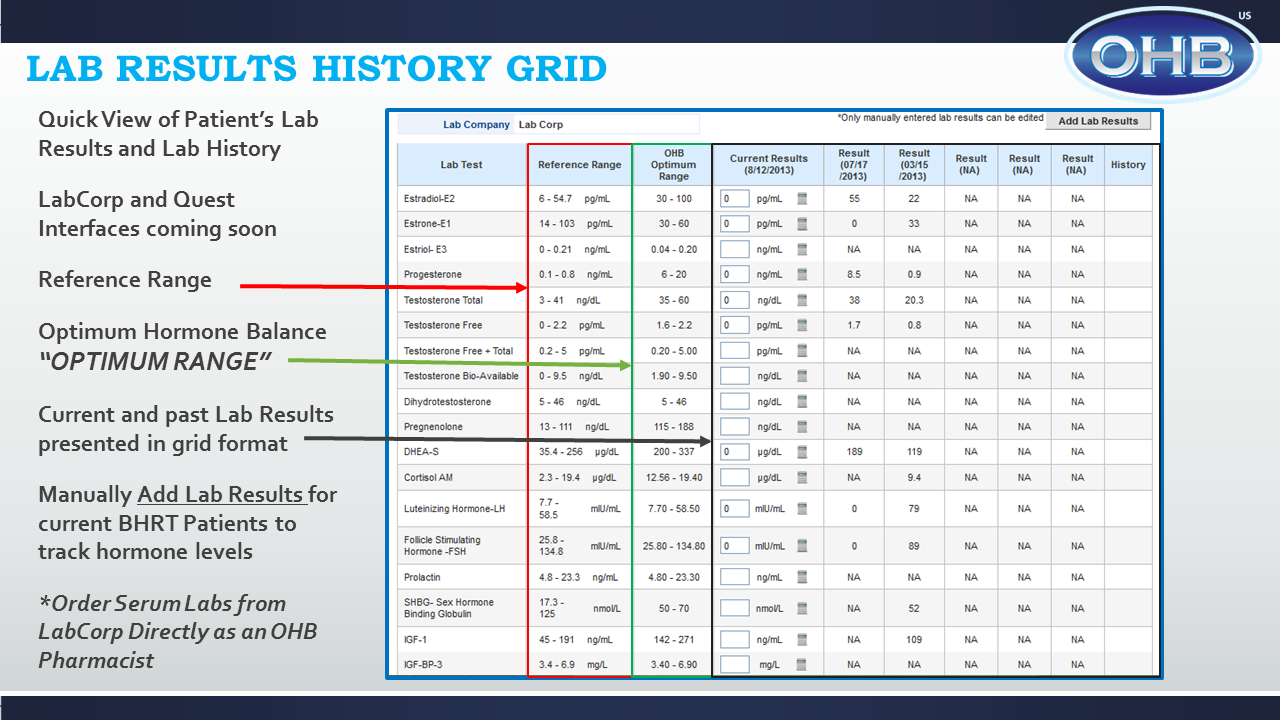Open calculator icon in Testosterone Bio-Available row
The width and height of the screenshot is (1280, 720).
[802, 377]
